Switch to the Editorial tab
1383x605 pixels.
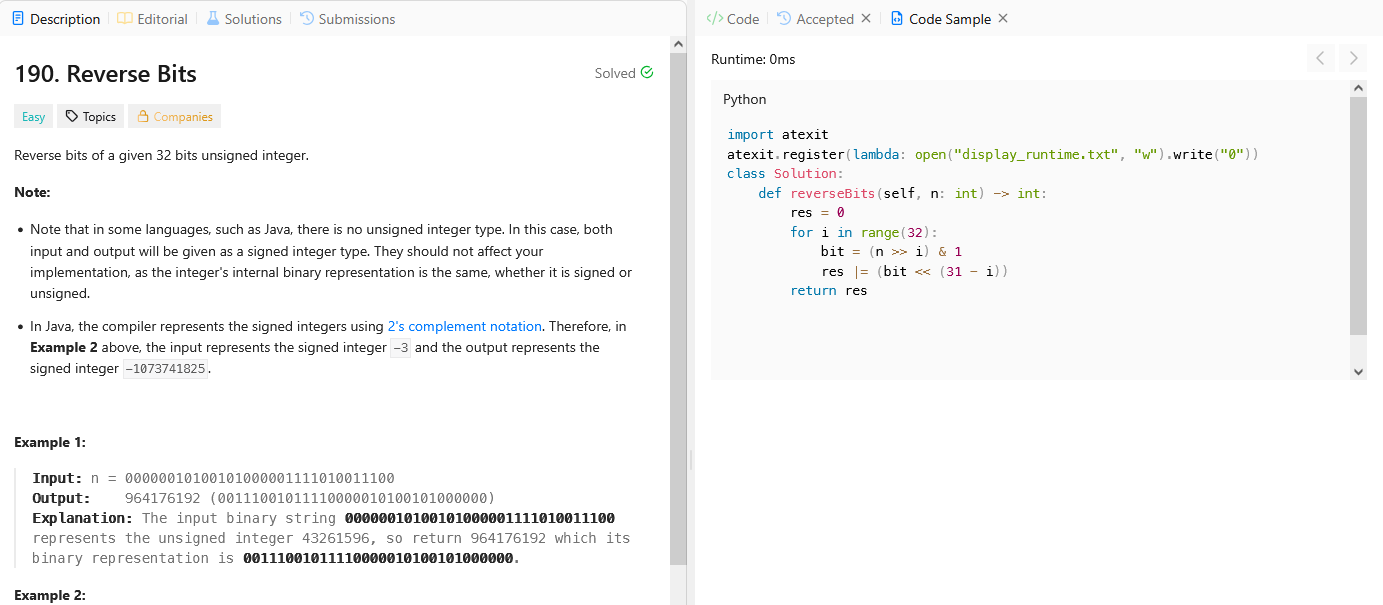click(x=152, y=19)
